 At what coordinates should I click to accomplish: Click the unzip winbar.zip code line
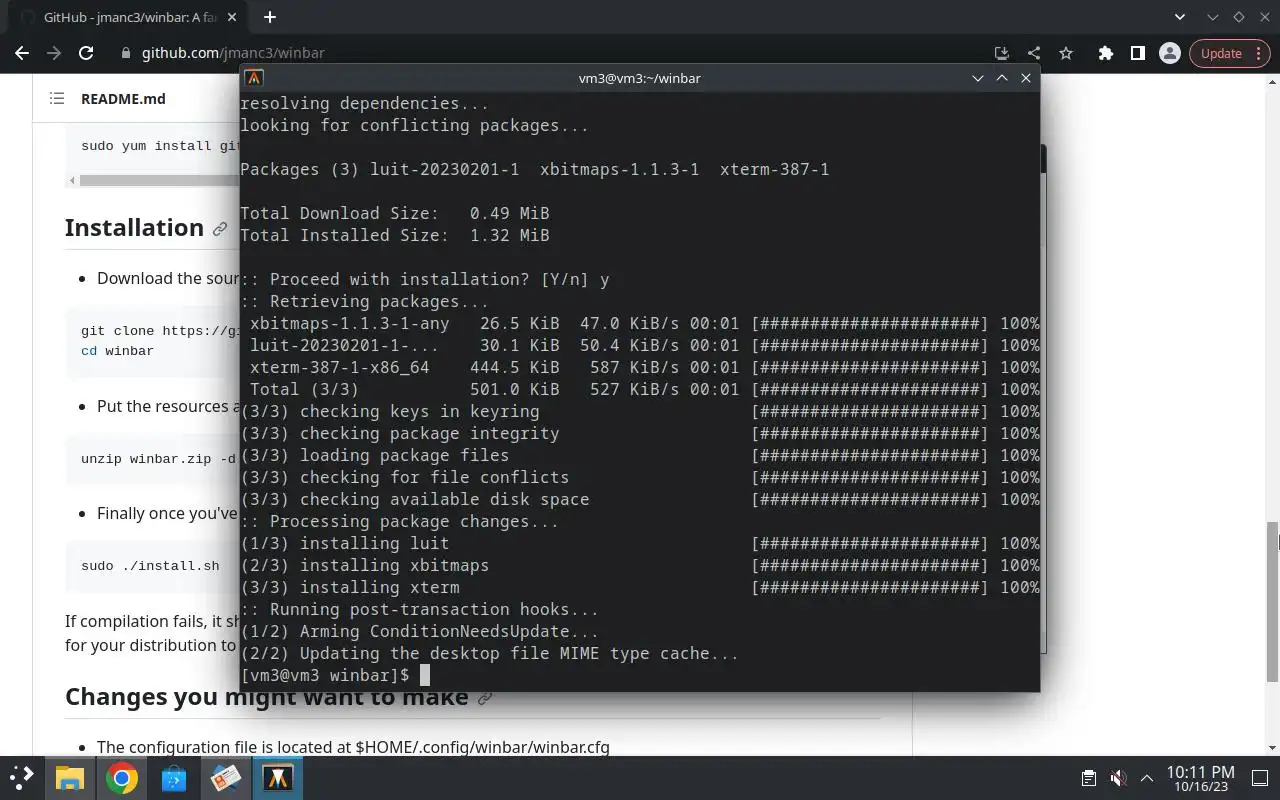[x=159, y=459]
